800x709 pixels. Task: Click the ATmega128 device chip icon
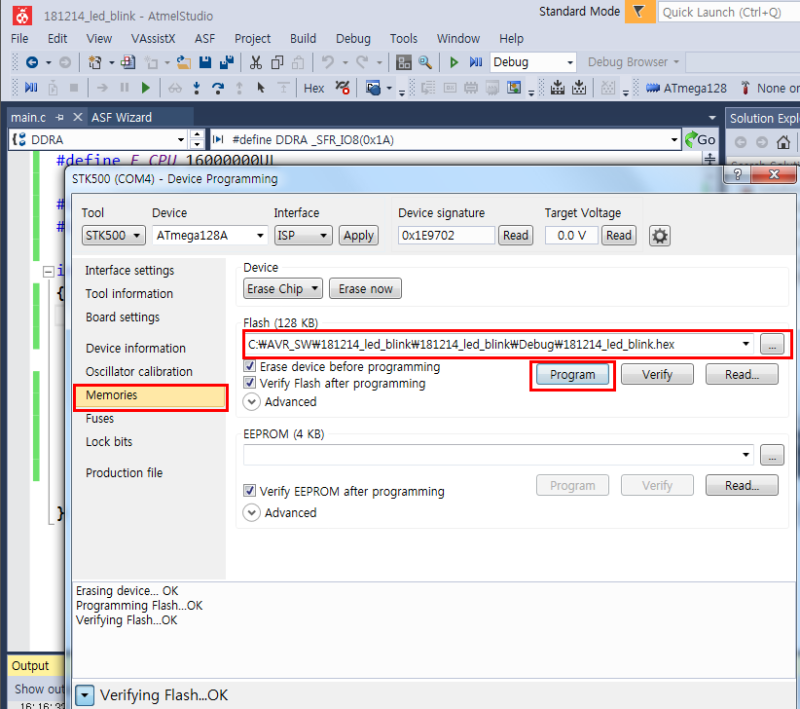(653, 88)
